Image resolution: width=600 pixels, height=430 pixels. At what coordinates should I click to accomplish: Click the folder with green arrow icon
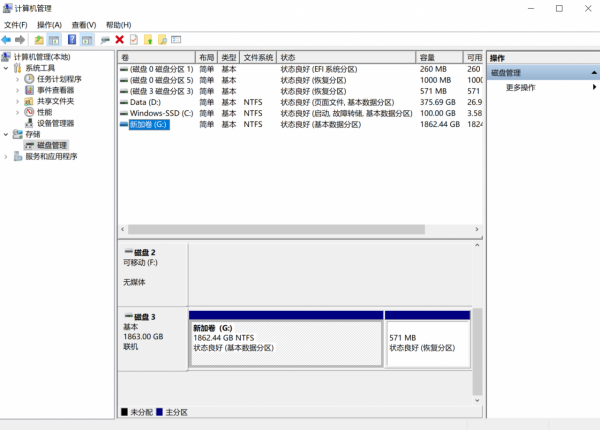pyautogui.click(x=148, y=39)
